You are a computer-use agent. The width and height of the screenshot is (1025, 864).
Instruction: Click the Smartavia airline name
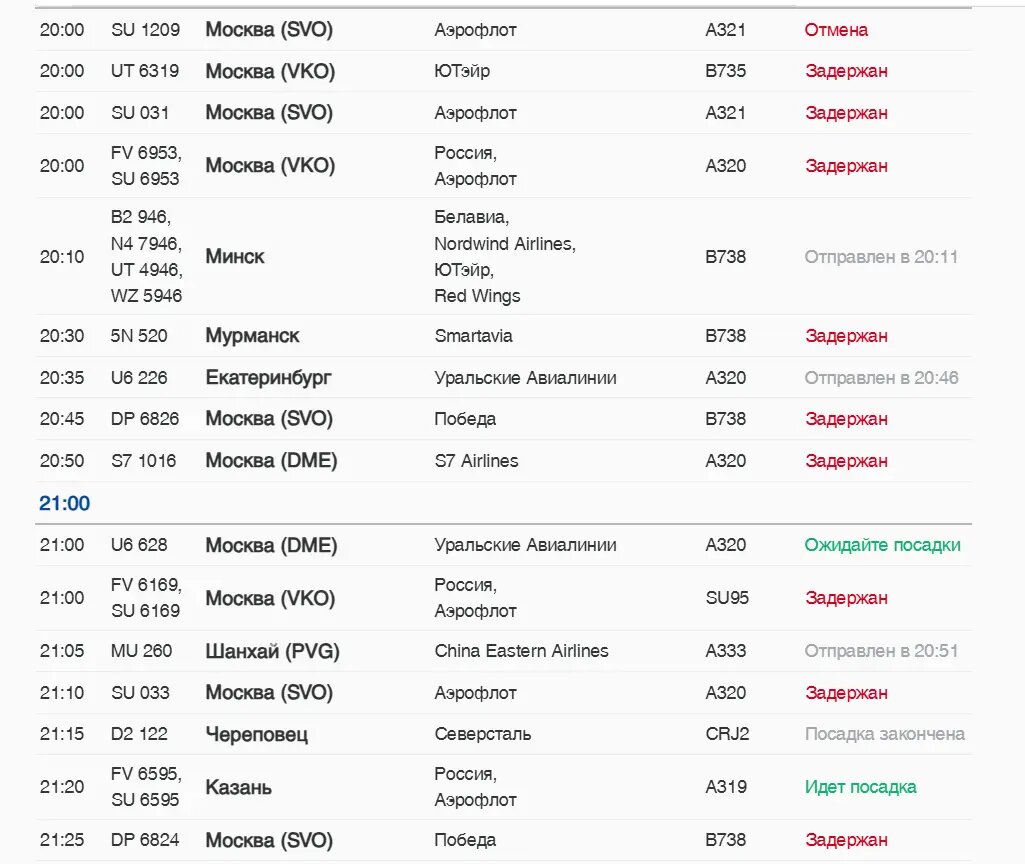(x=473, y=336)
